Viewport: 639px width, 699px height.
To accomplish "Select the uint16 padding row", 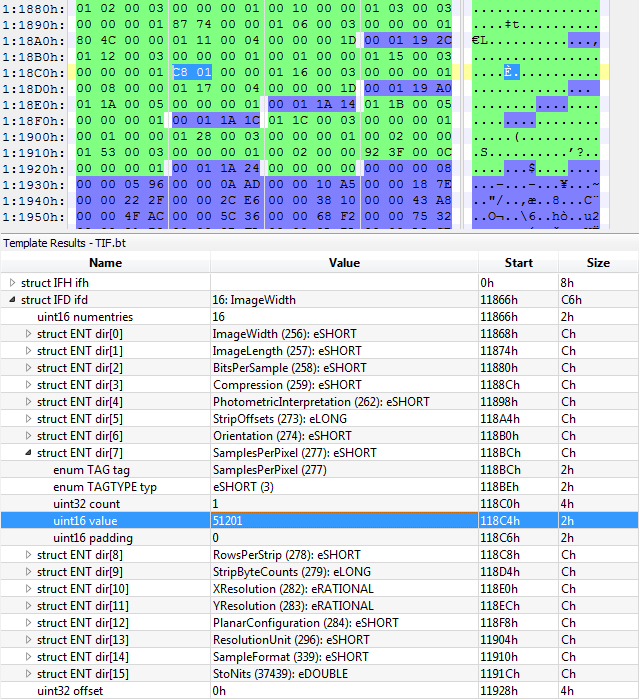I will (319, 538).
